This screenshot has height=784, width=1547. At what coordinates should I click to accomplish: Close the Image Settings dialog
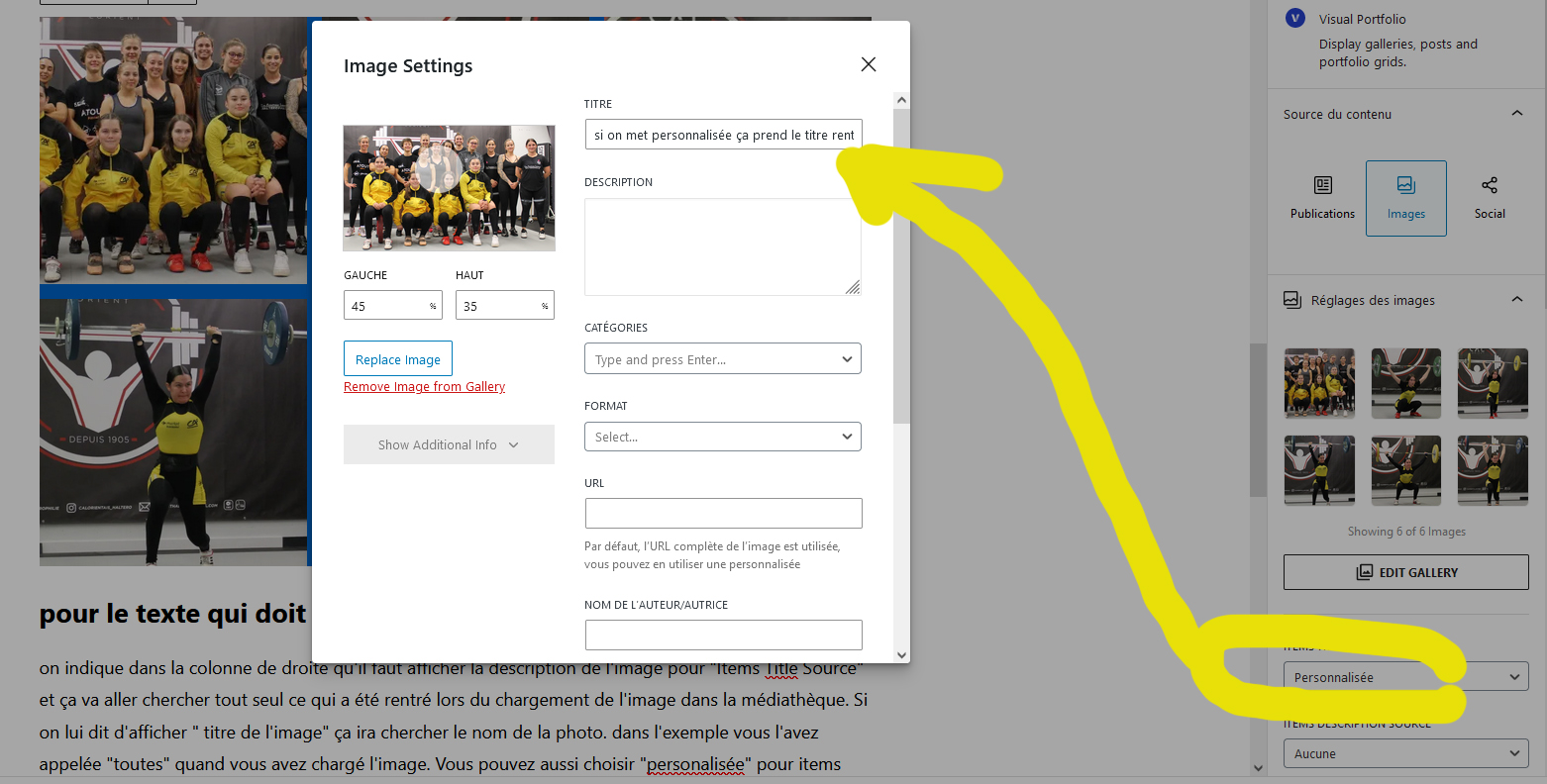tap(869, 64)
